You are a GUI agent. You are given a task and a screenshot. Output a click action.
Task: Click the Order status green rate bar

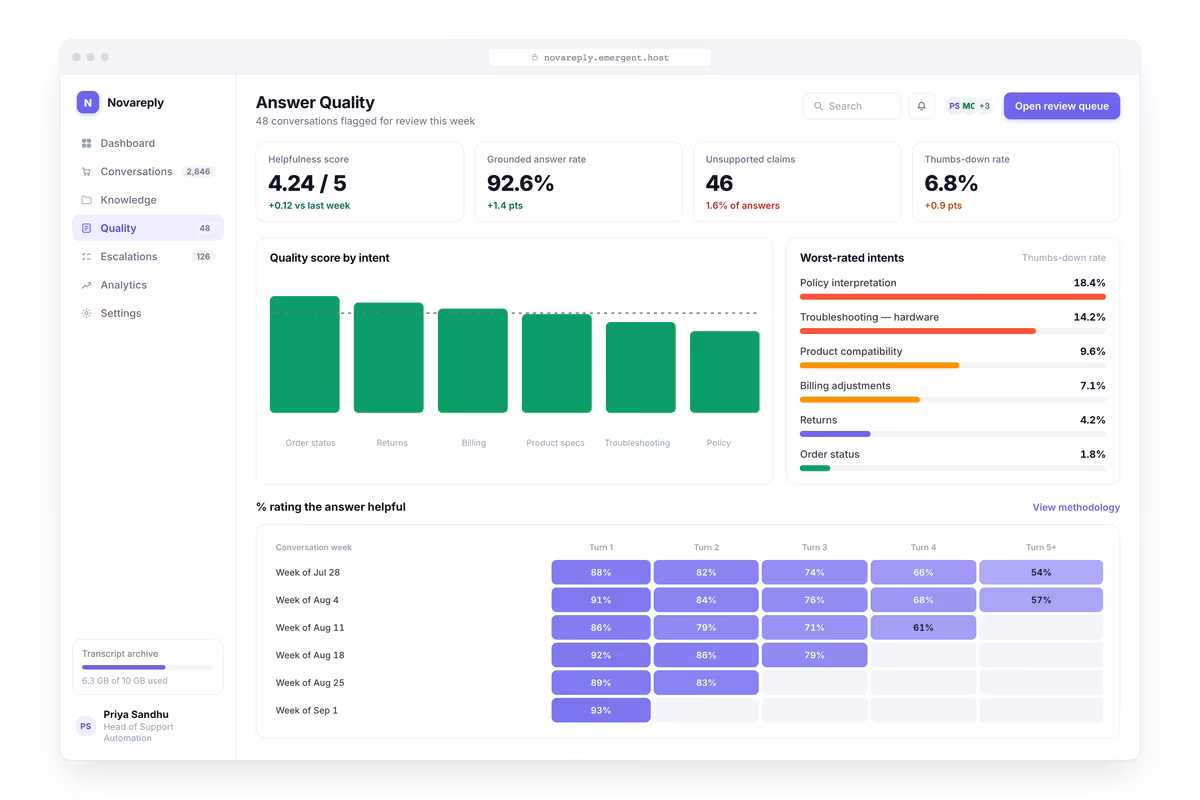[815, 468]
